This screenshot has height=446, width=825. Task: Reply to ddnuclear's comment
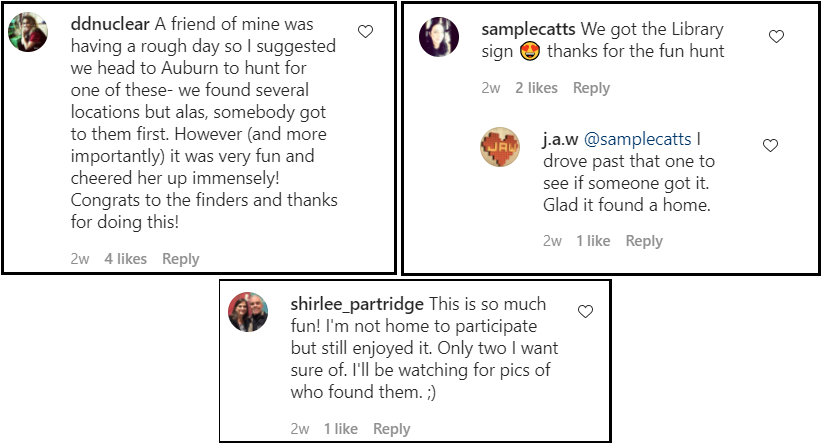point(181,259)
